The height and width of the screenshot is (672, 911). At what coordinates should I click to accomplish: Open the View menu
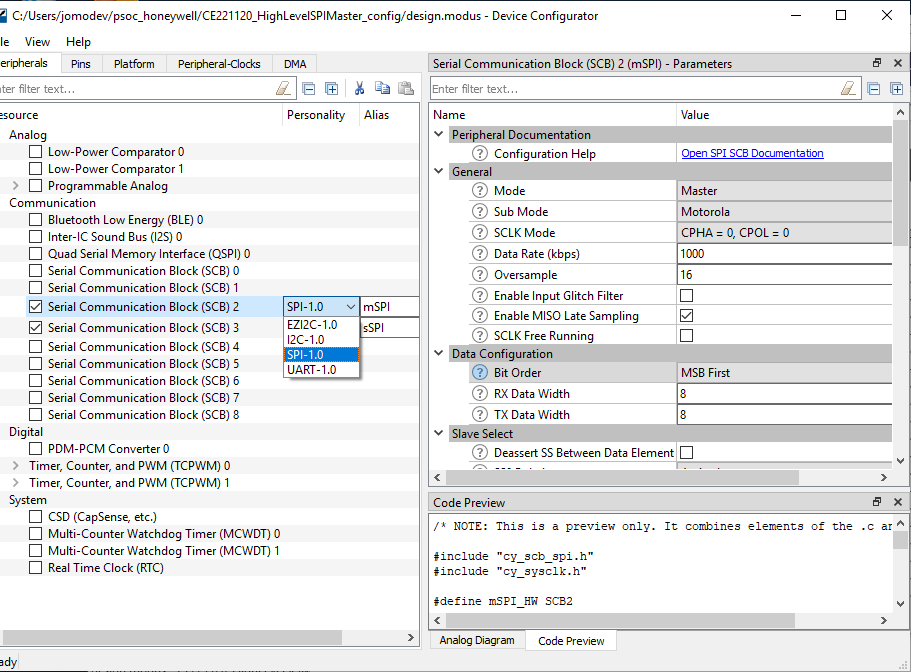tap(37, 42)
